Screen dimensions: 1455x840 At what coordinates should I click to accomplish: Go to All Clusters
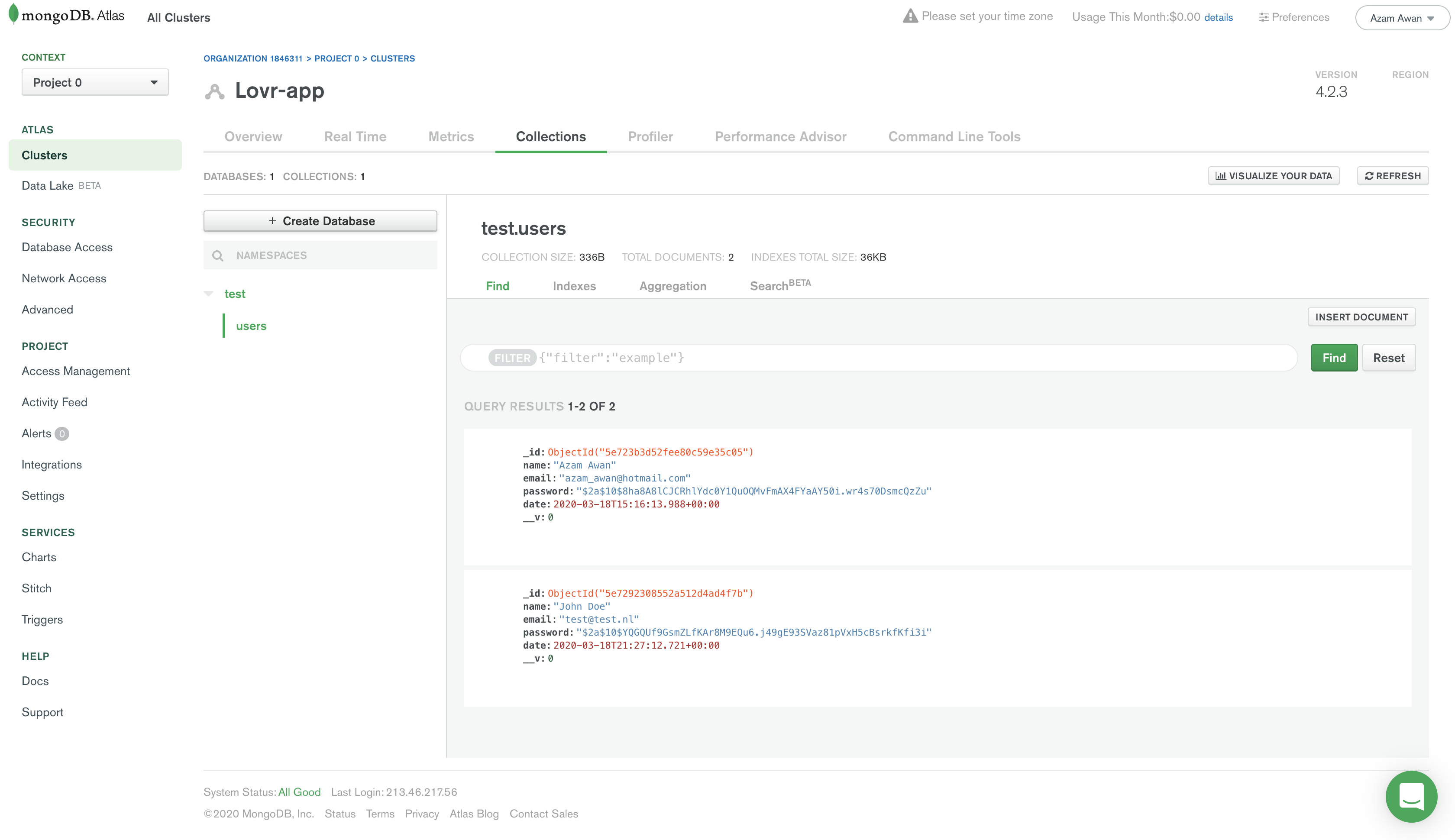pos(178,18)
